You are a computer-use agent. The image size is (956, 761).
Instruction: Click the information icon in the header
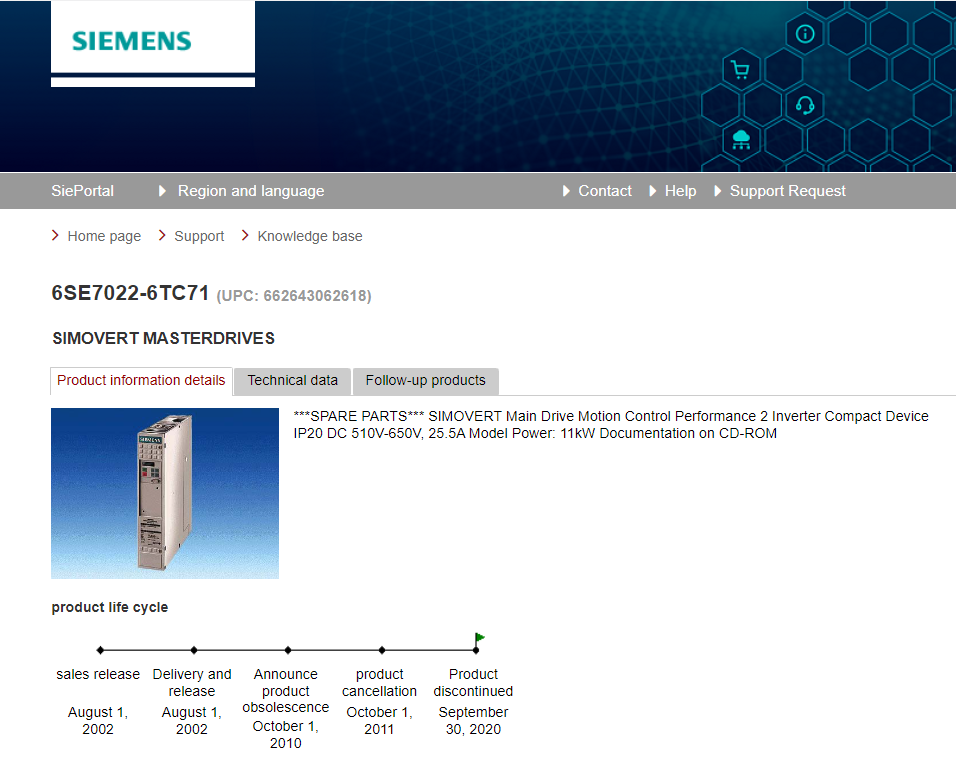(805, 34)
